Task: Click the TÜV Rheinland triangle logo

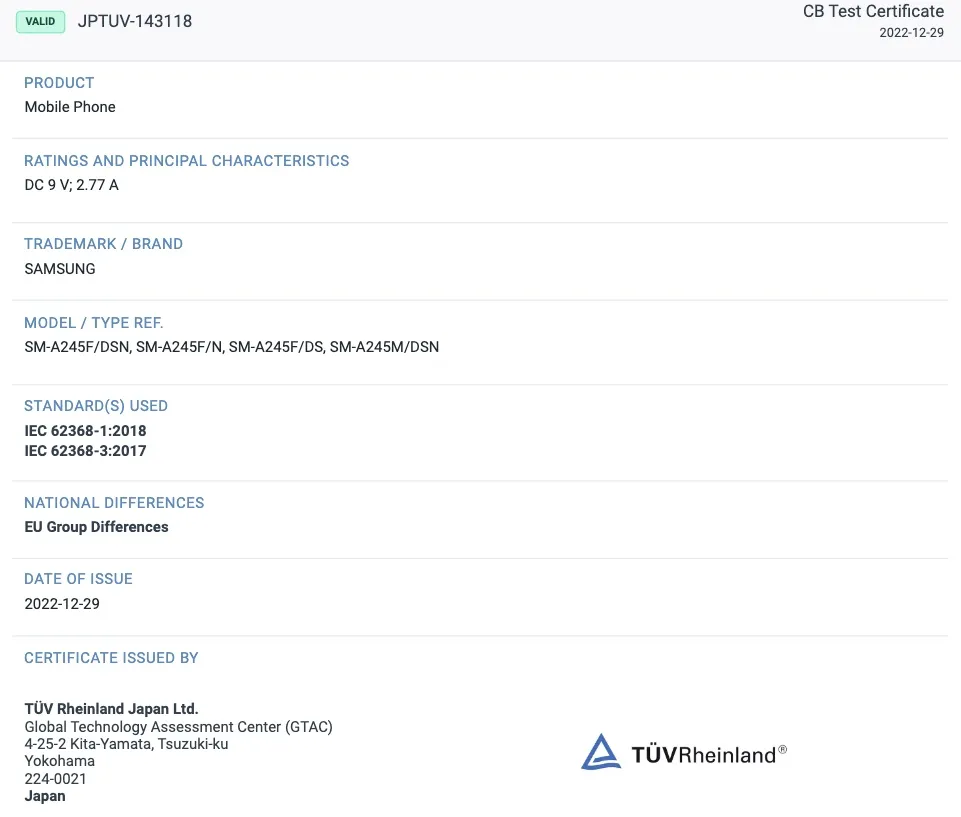Action: [x=600, y=750]
